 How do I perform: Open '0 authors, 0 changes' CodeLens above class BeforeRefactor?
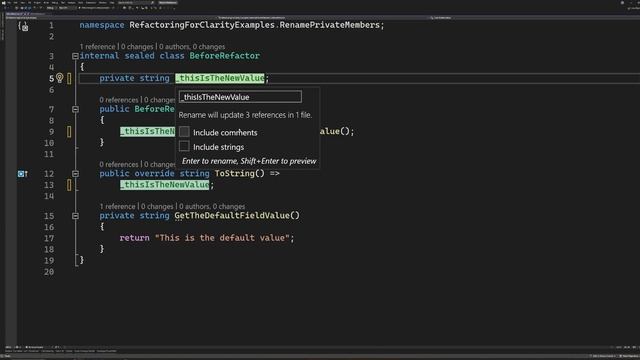pos(192,47)
